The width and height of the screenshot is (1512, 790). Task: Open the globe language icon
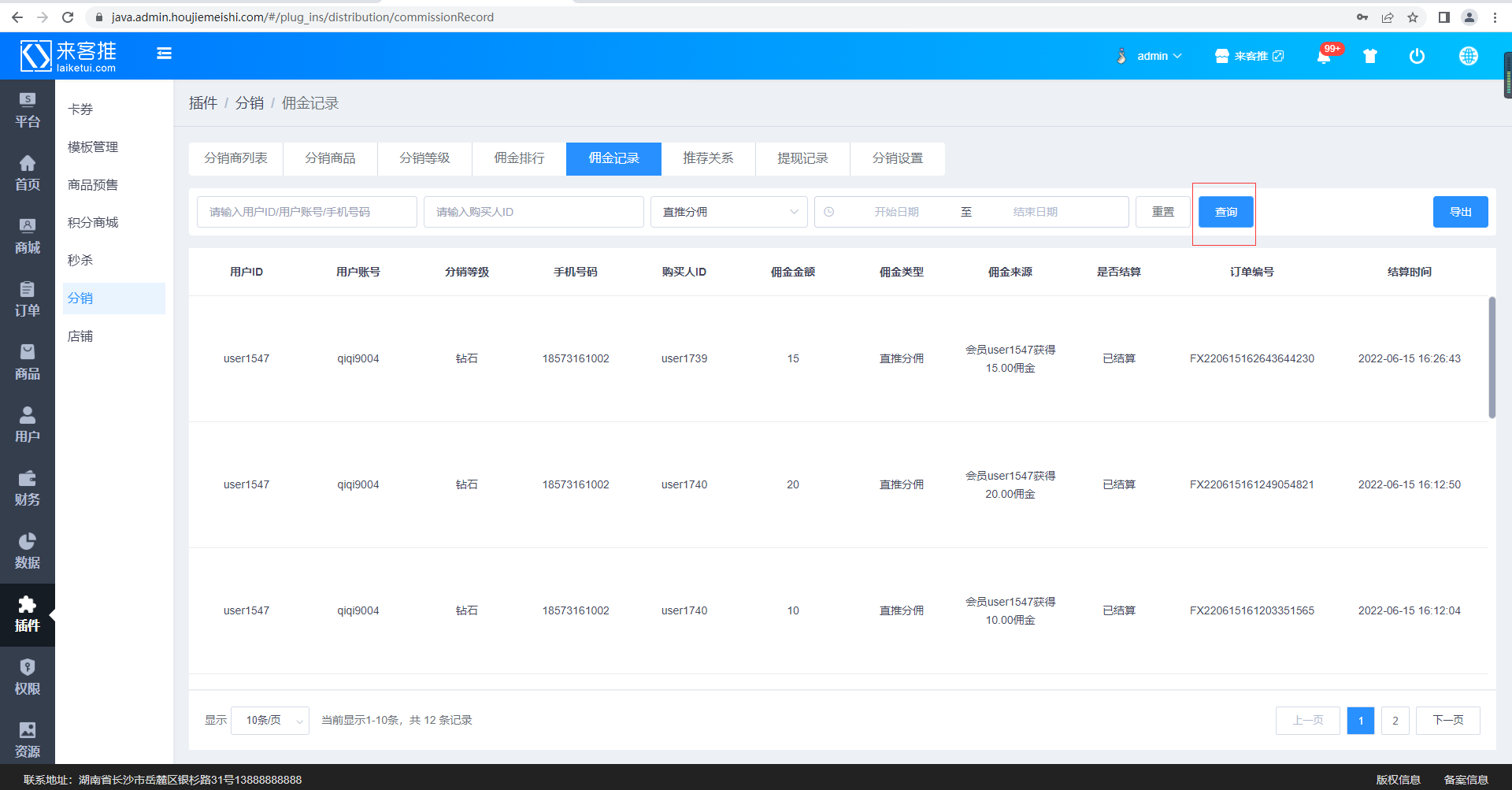point(1468,56)
